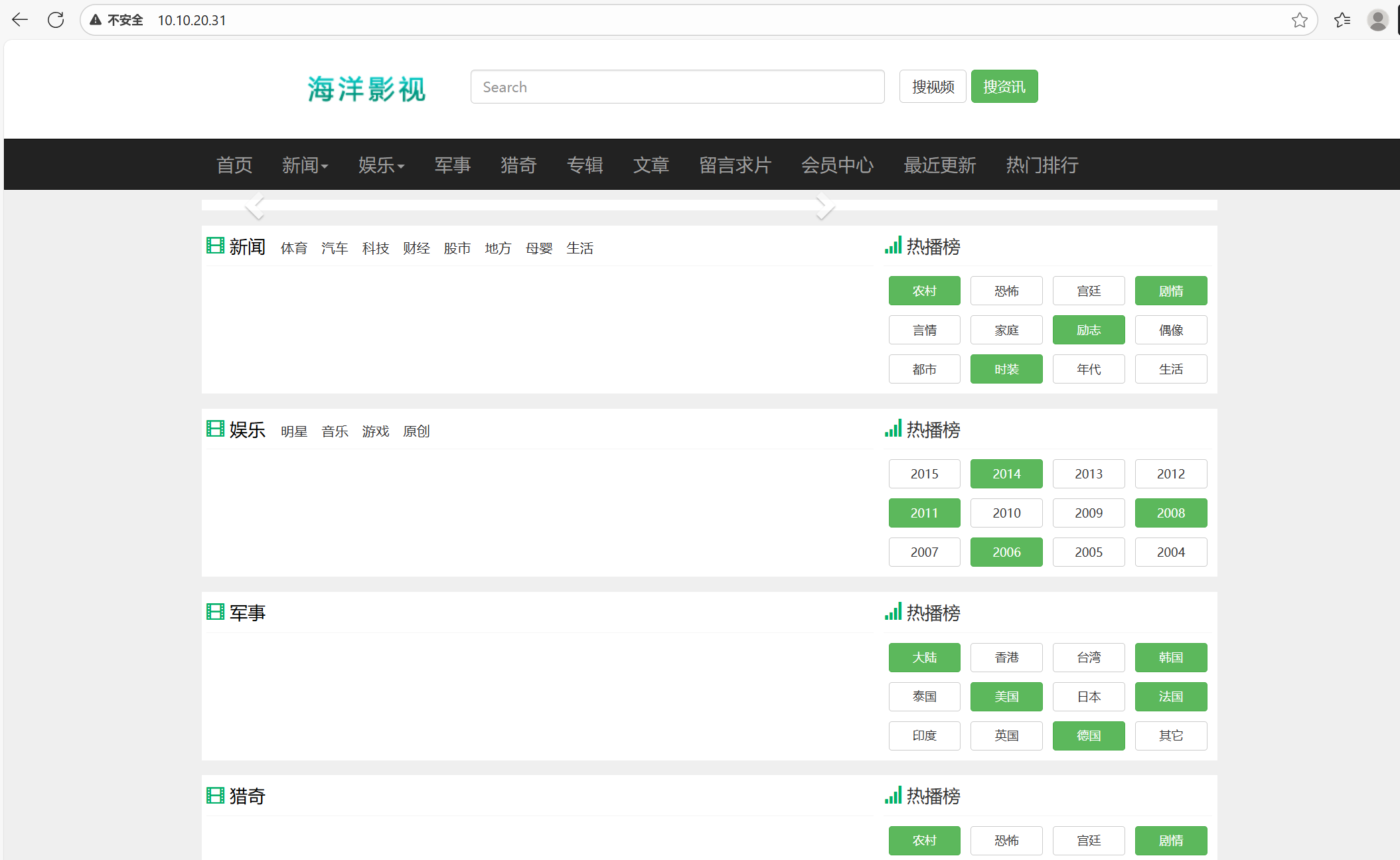Open the favorites list icon
The width and height of the screenshot is (1400, 860).
1342,20
